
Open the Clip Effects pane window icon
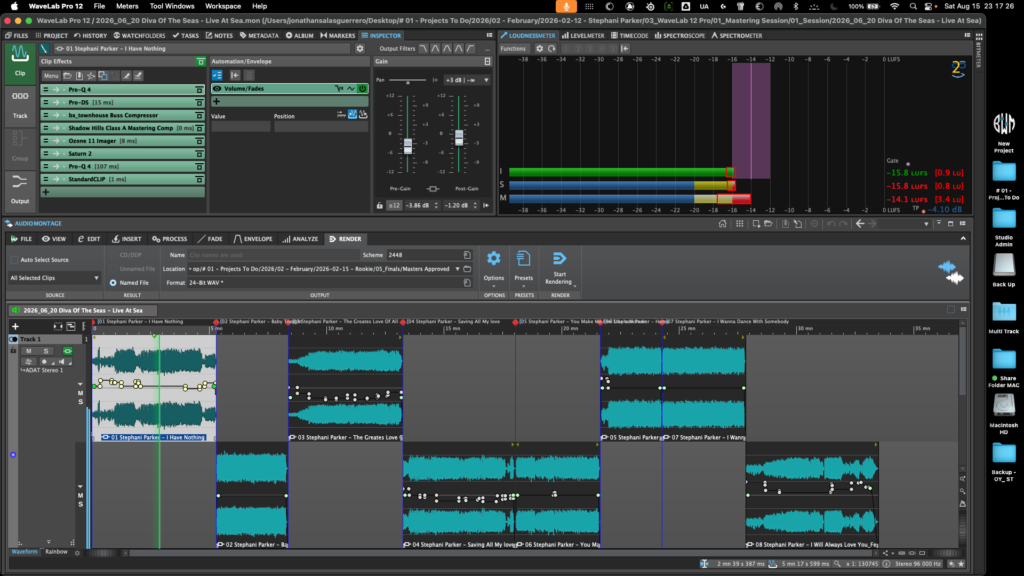click(x=200, y=61)
